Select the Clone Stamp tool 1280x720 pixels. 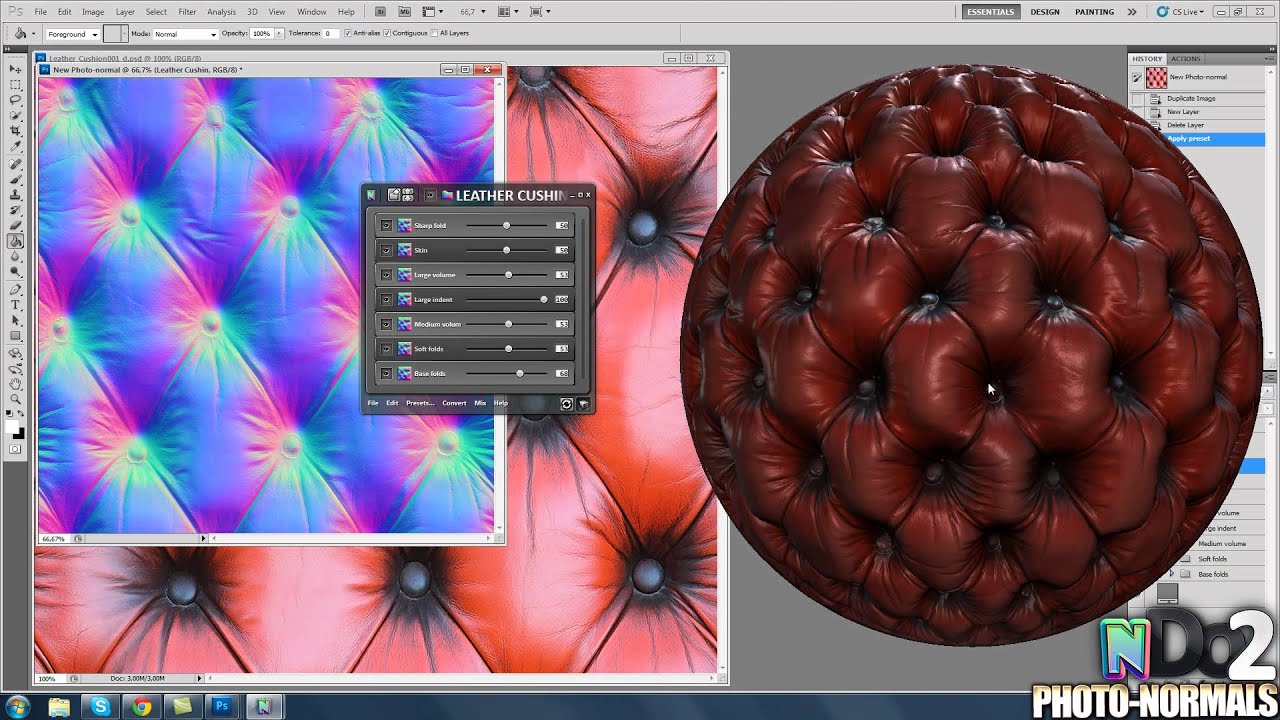click(x=16, y=195)
